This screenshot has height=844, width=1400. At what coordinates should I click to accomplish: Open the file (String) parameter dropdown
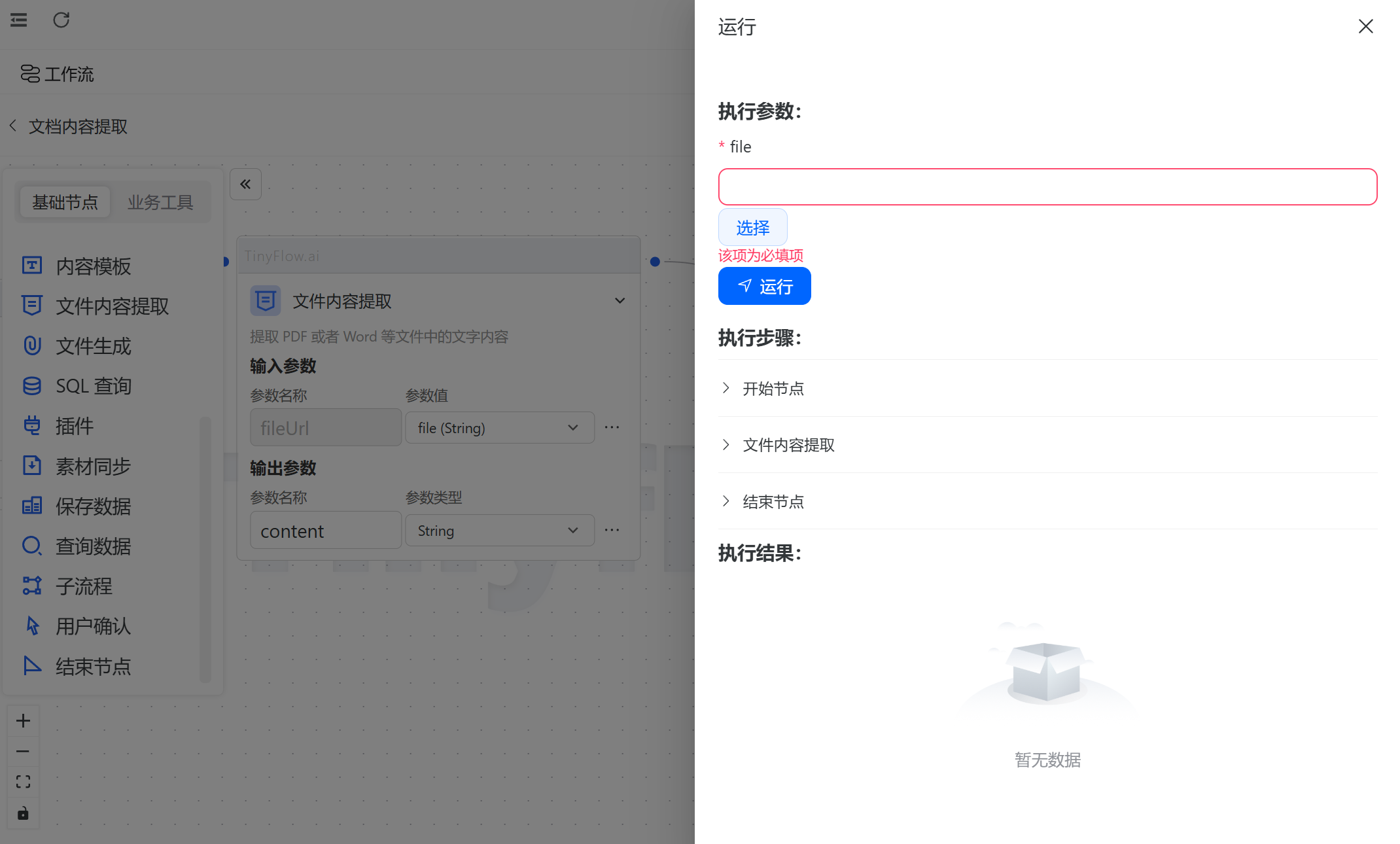pos(499,428)
